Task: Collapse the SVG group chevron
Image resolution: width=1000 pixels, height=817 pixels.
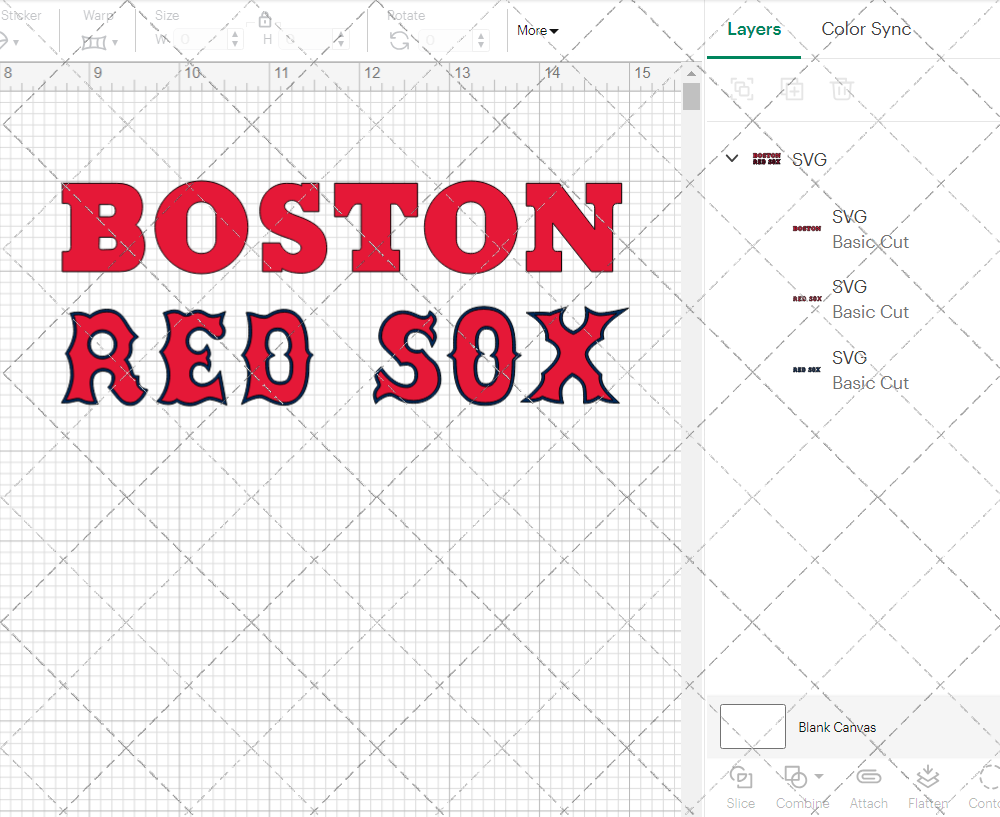Action: [x=732, y=158]
